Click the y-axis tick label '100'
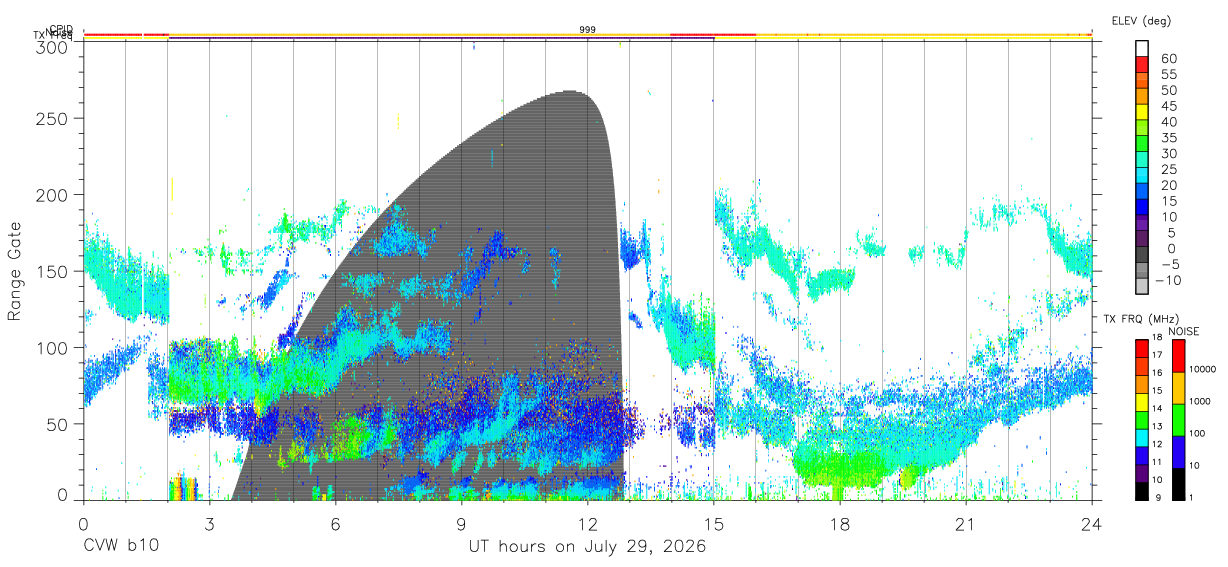Screen dimensions: 1228x567 coord(53,347)
